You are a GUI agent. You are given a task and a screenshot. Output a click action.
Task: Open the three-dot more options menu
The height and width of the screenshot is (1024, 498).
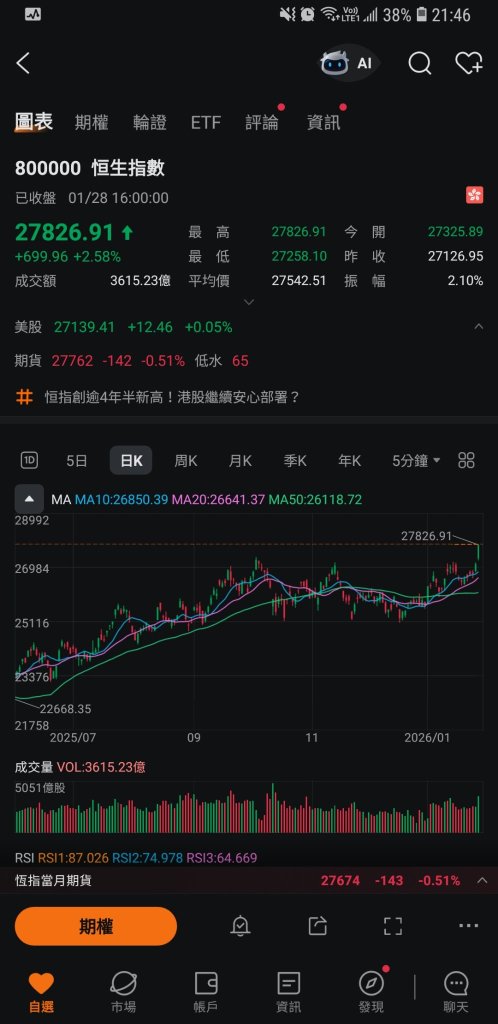click(469, 925)
